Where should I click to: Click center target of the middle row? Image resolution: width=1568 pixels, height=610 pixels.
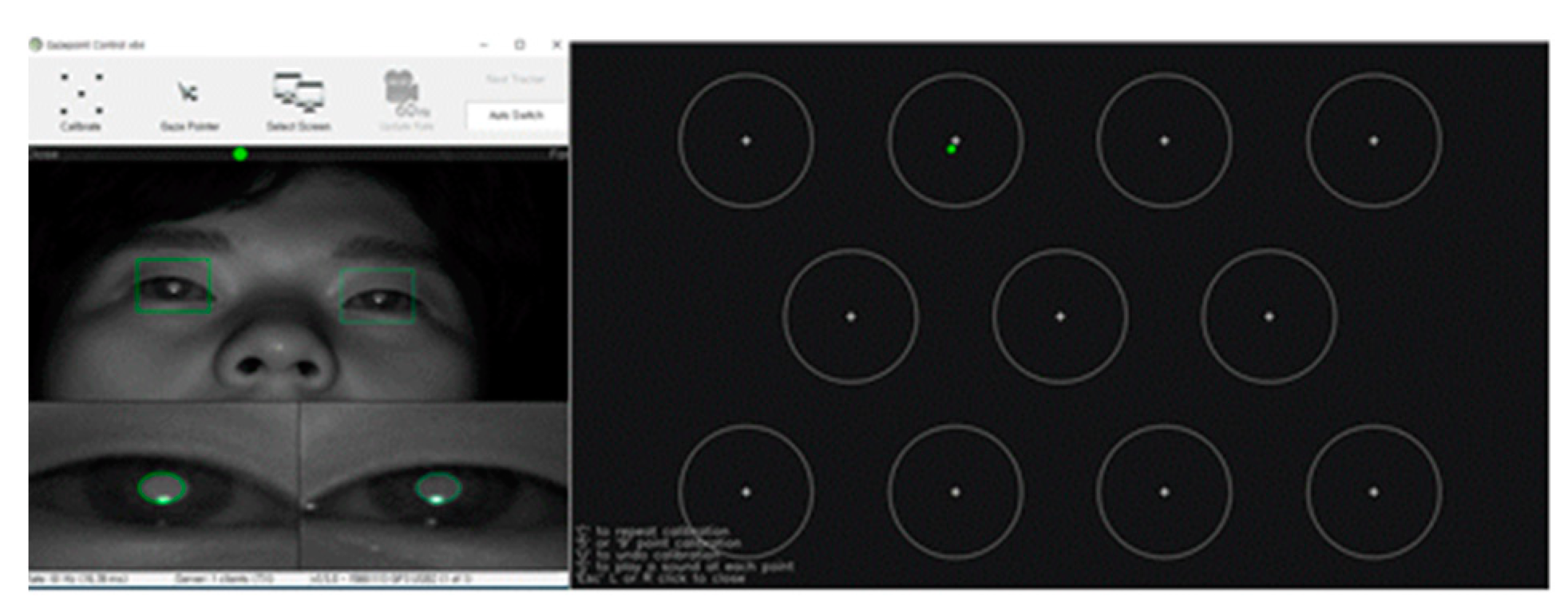click(1059, 316)
